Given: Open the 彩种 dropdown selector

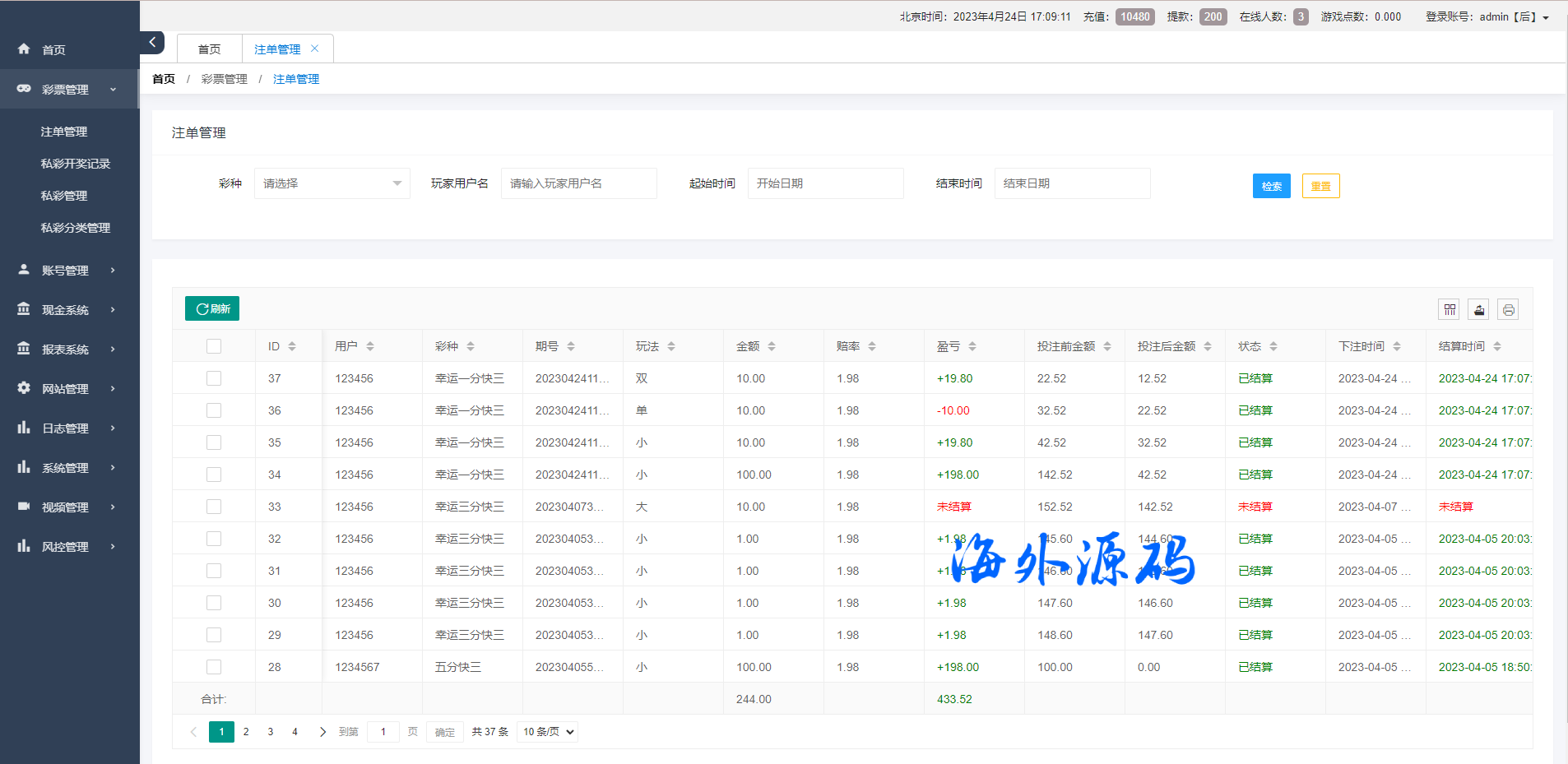Looking at the screenshot, I should [332, 183].
